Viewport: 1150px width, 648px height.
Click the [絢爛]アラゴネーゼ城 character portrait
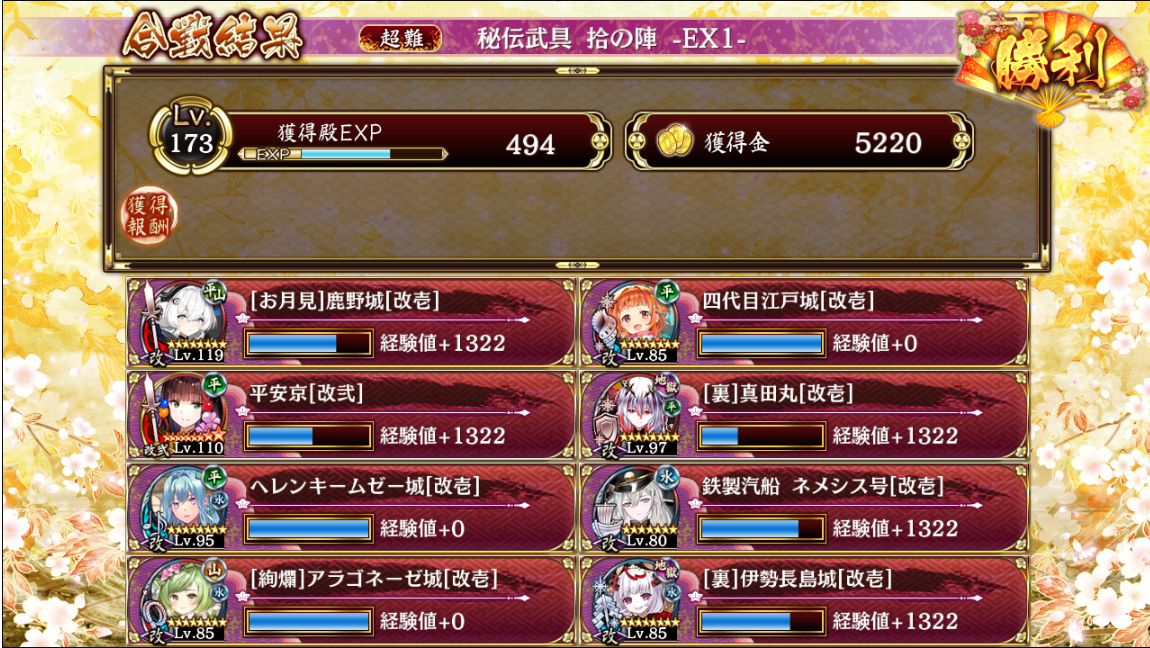coord(183,601)
